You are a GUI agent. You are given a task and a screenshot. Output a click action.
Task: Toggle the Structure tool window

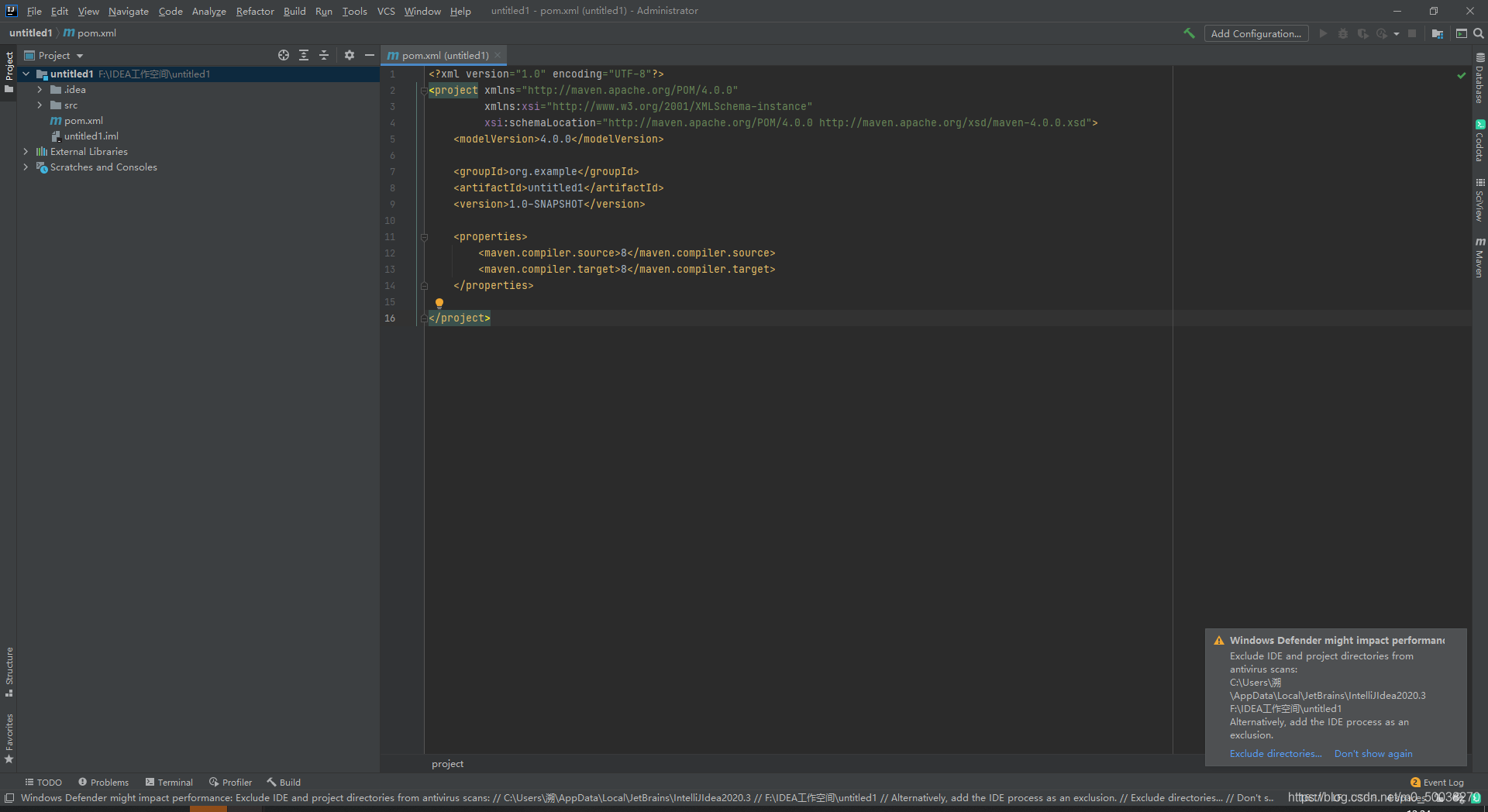[x=9, y=671]
